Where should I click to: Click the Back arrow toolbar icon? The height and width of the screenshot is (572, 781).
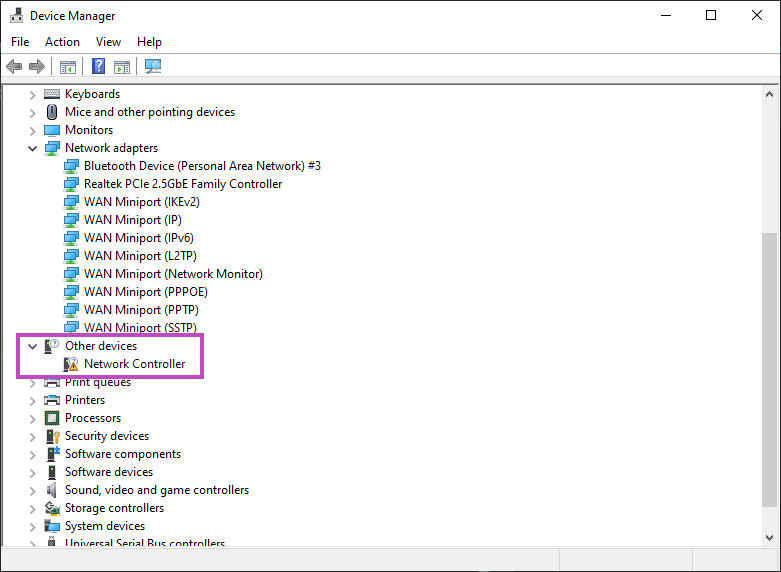coord(14,66)
